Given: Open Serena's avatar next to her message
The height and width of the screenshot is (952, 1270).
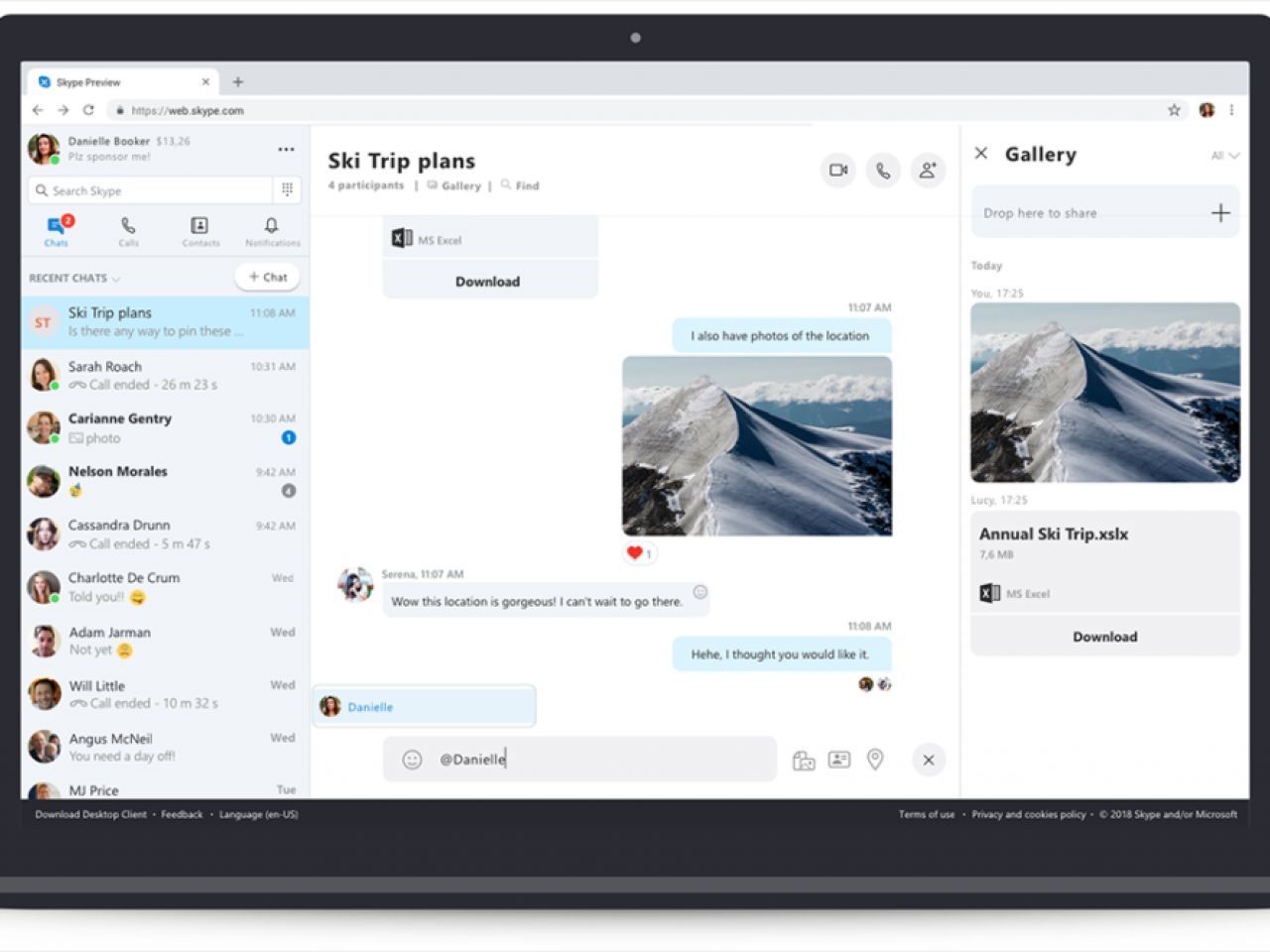Looking at the screenshot, I should point(354,584).
